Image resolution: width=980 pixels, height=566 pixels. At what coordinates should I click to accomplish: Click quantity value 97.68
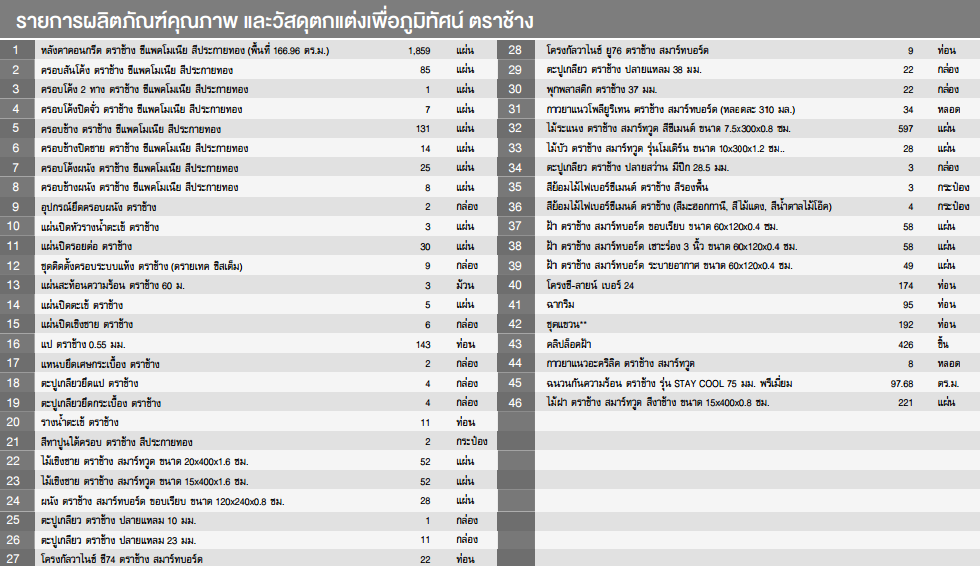coord(902,383)
